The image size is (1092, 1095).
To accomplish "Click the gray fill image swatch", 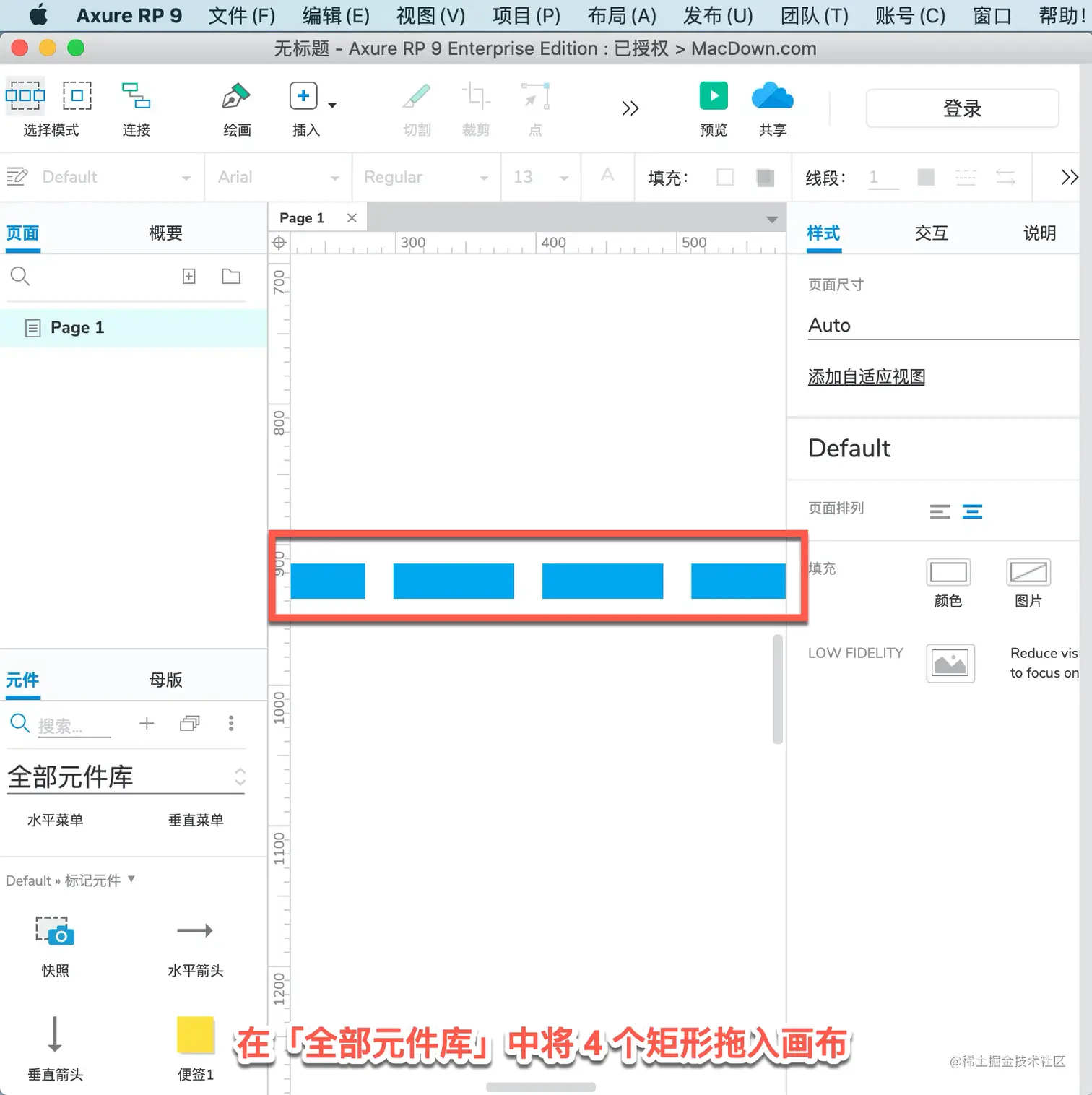I will [x=765, y=177].
